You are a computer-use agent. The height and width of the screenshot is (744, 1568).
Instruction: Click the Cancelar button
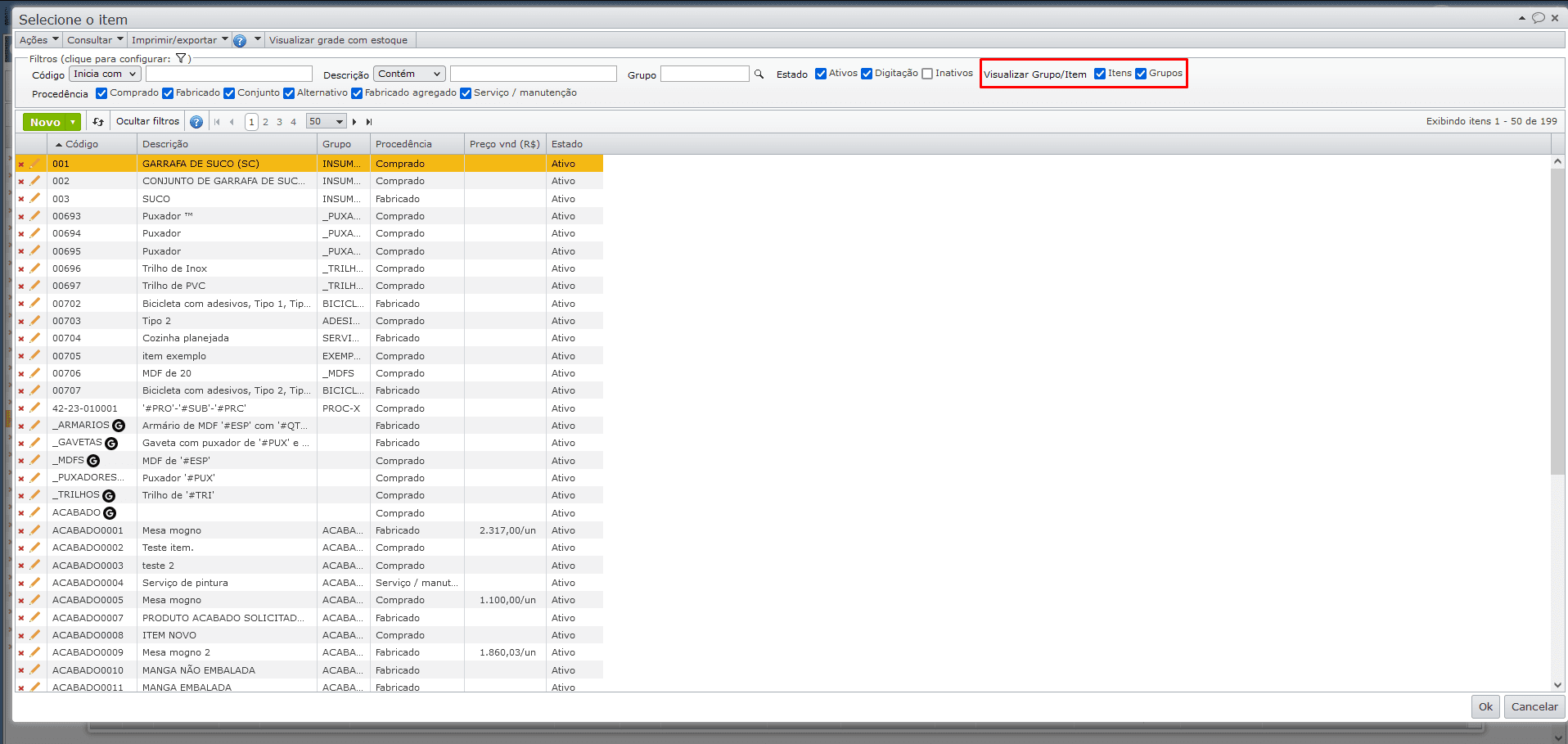coord(1534,707)
